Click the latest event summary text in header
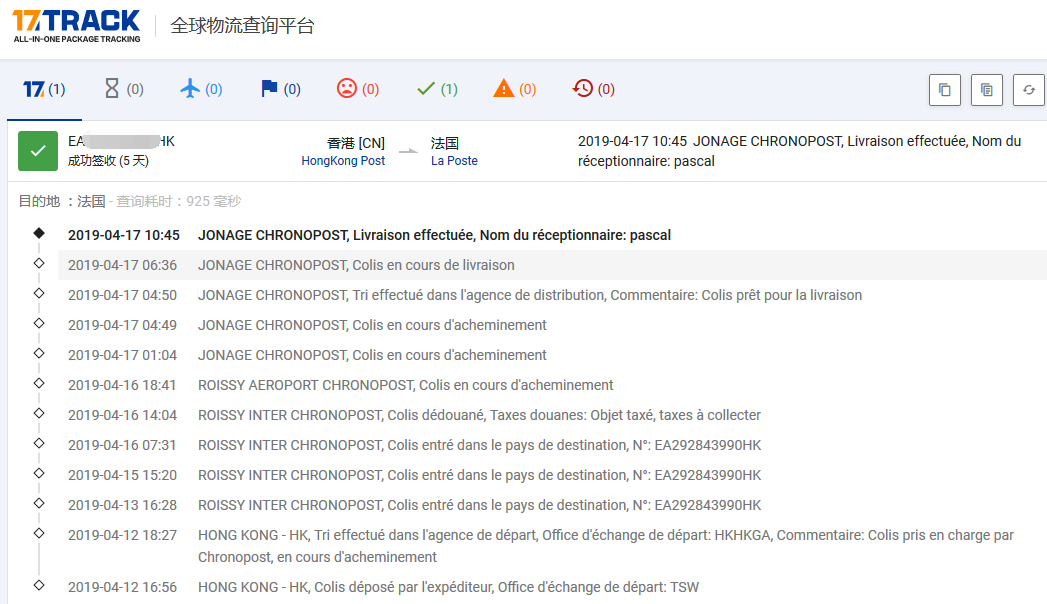 pos(799,151)
